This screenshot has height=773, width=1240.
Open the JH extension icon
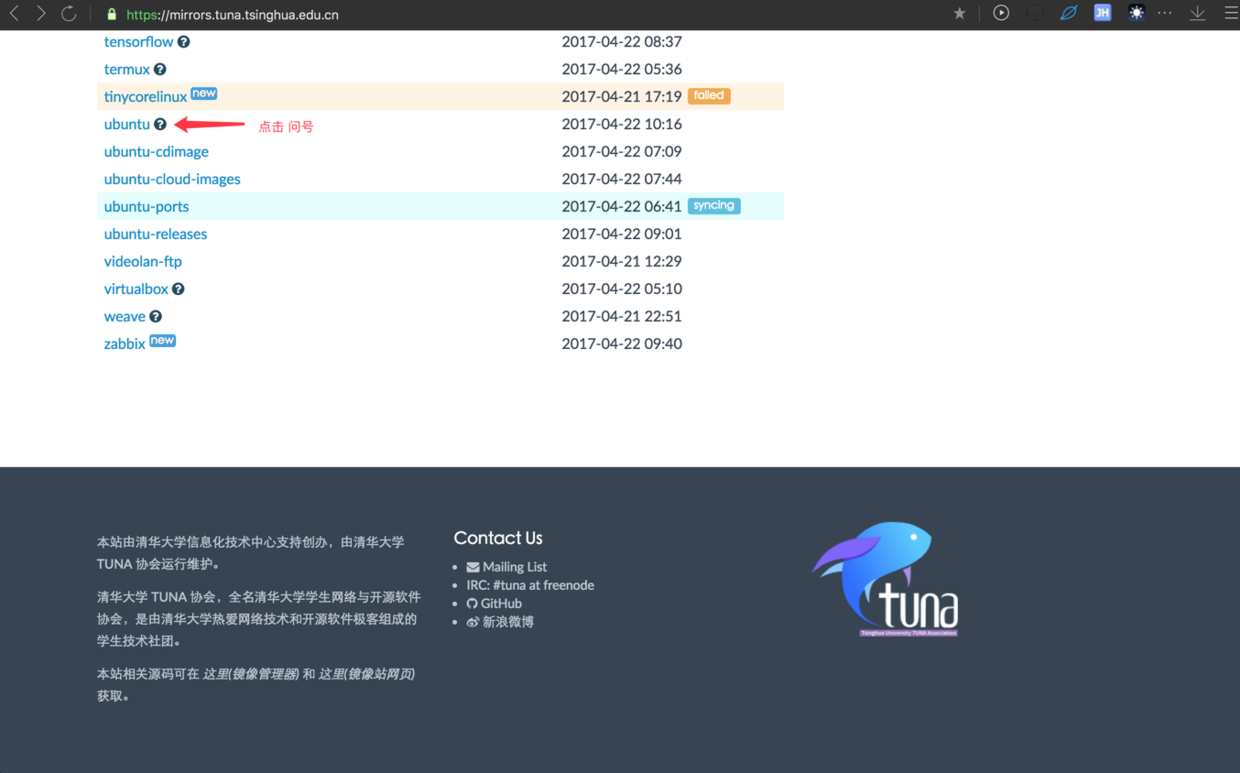[x=1102, y=13]
